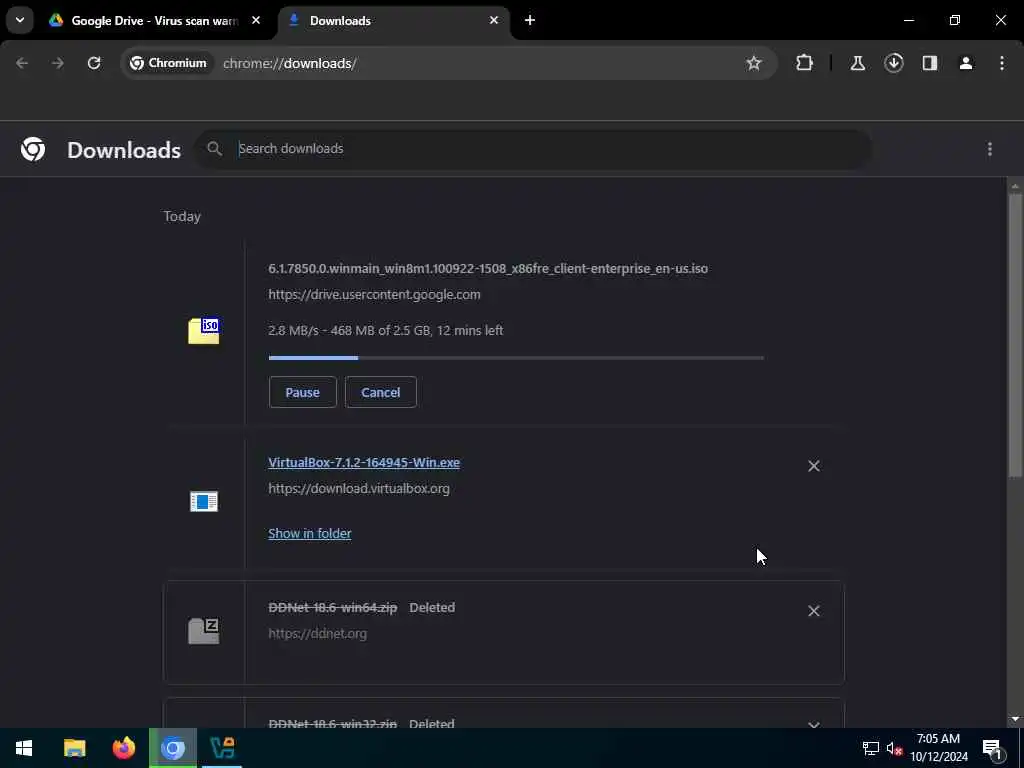Click the DDNet win64 zip file icon
Image resolution: width=1024 pixels, height=768 pixels.
204,631
